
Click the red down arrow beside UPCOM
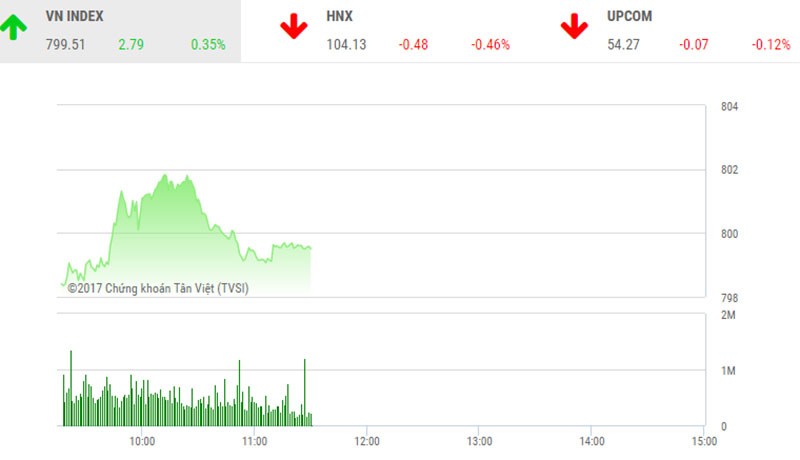click(574, 27)
